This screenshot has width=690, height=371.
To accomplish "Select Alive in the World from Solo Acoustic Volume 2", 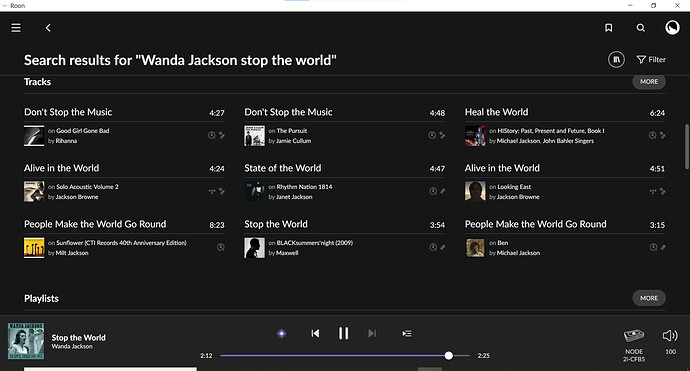I will coord(62,168).
